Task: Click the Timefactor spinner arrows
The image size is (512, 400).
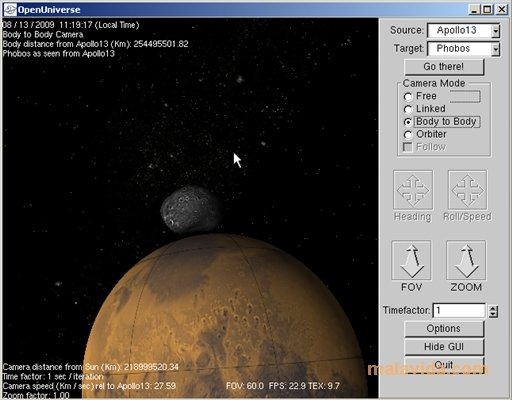Action: 493,311
